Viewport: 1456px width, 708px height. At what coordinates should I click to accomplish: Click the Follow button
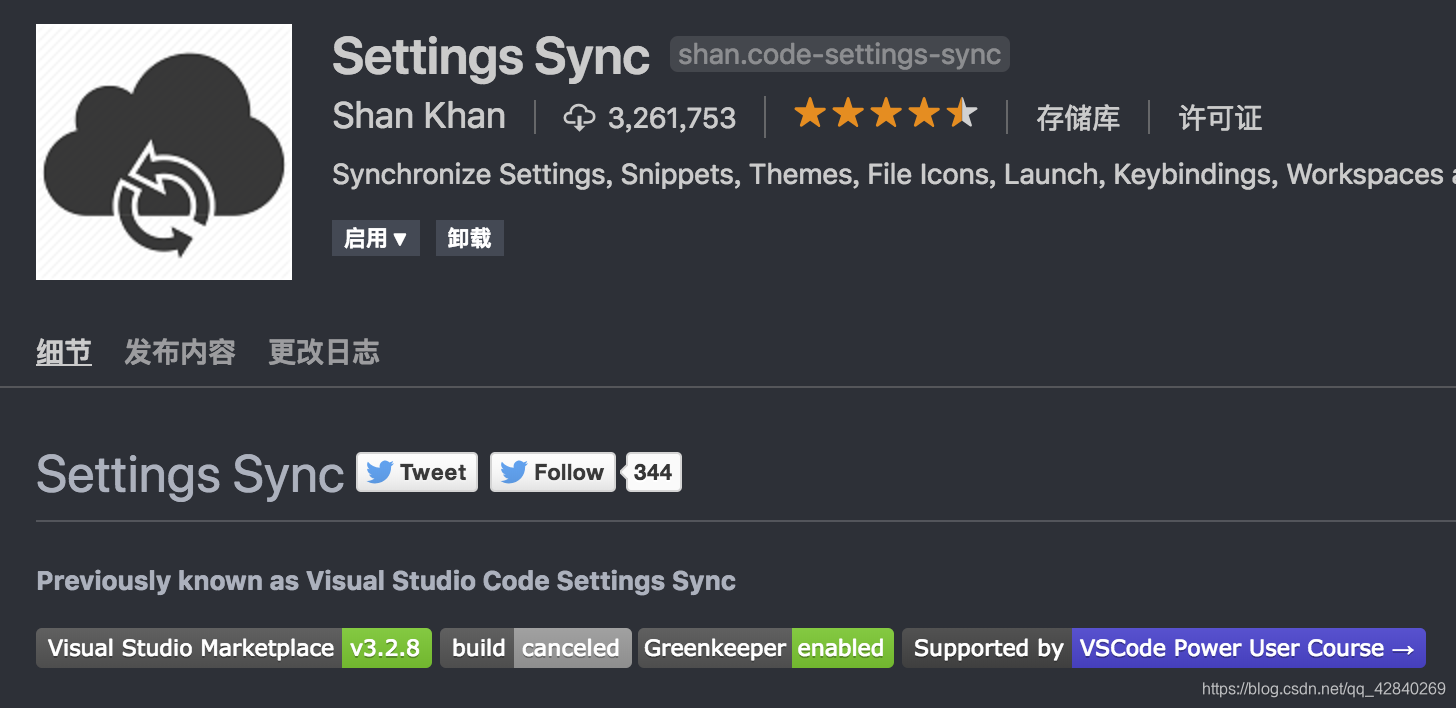click(553, 472)
